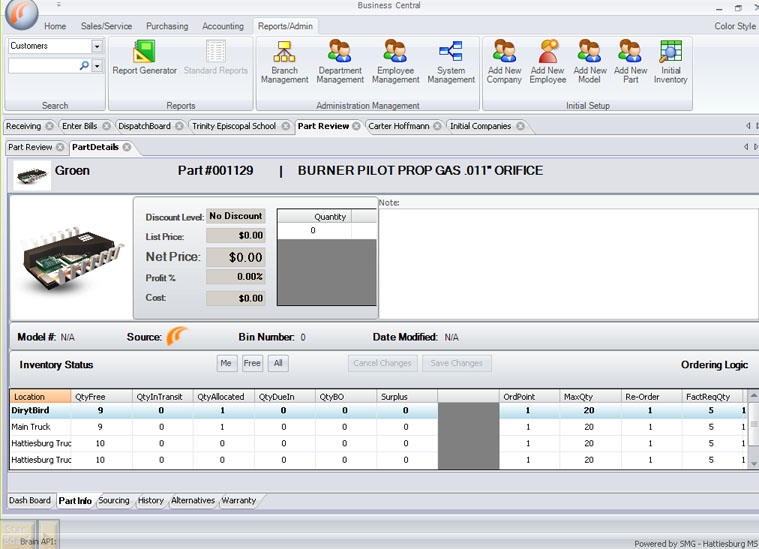Image resolution: width=759 pixels, height=549 pixels.
Task: Close the Enter Bills tab
Action: [x=106, y=126]
